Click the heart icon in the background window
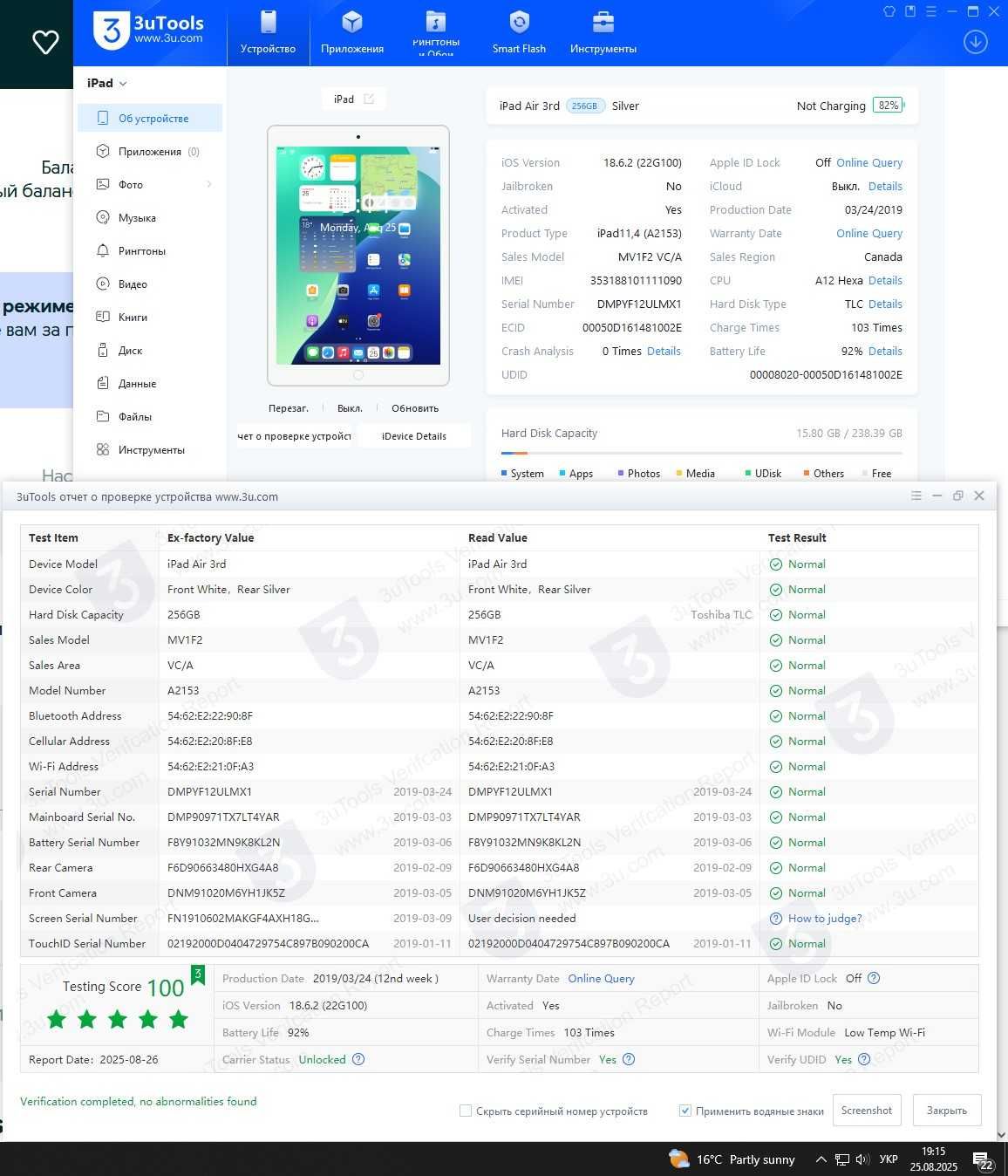This screenshot has width=1008, height=1176. click(x=45, y=41)
